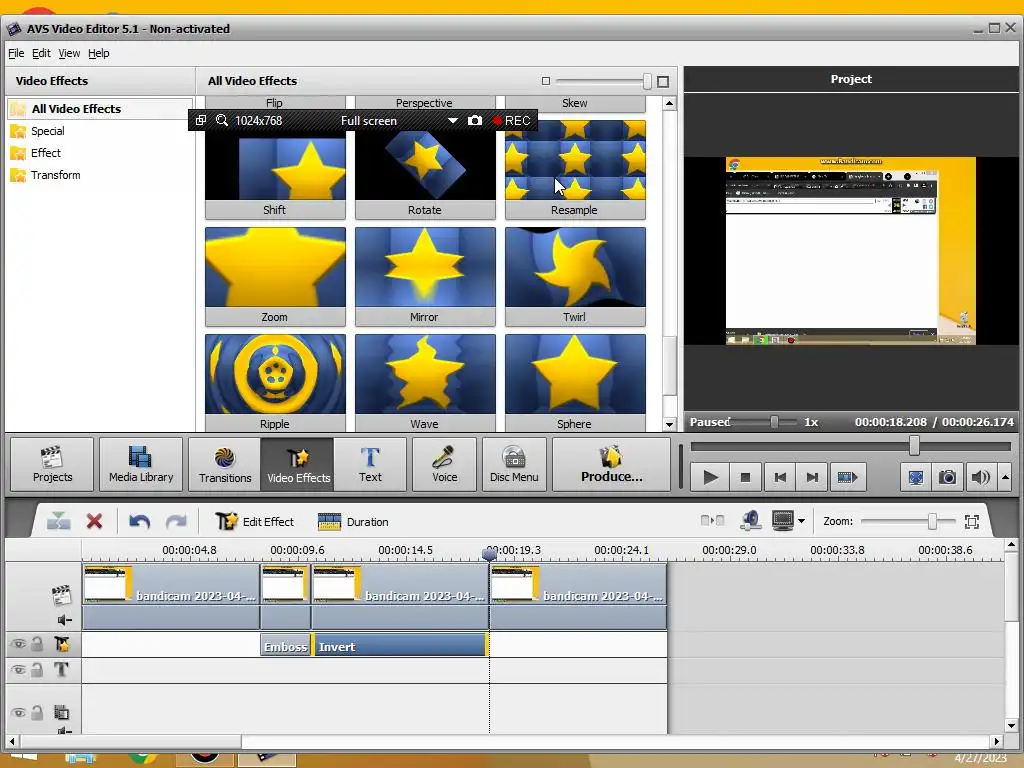Image resolution: width=1024 pixels, height=768 pixels.
Task: Jump to previous frame in preview
Action: tap(780, 477)
